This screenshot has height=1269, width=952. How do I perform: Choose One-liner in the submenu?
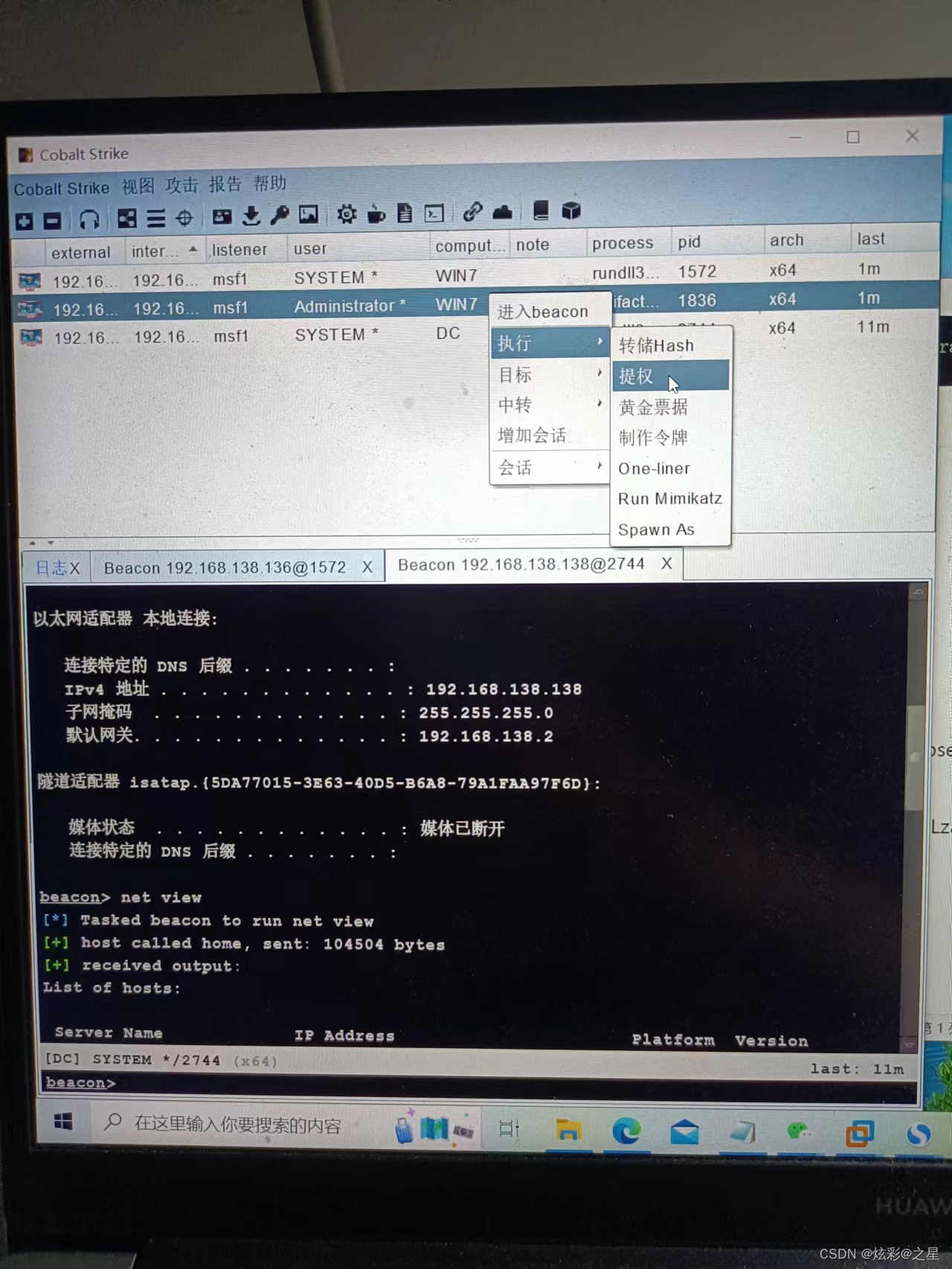pos(671,468)
